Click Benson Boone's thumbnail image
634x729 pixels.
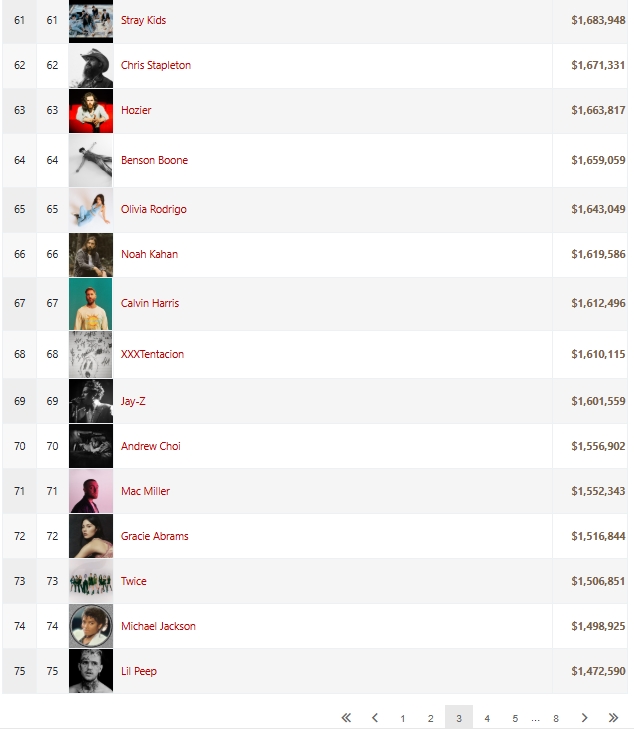tap(91, 160)
